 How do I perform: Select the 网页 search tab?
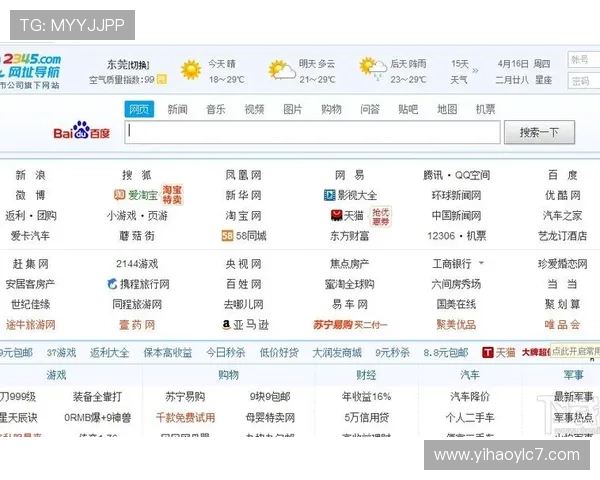(x=139, y=109)
